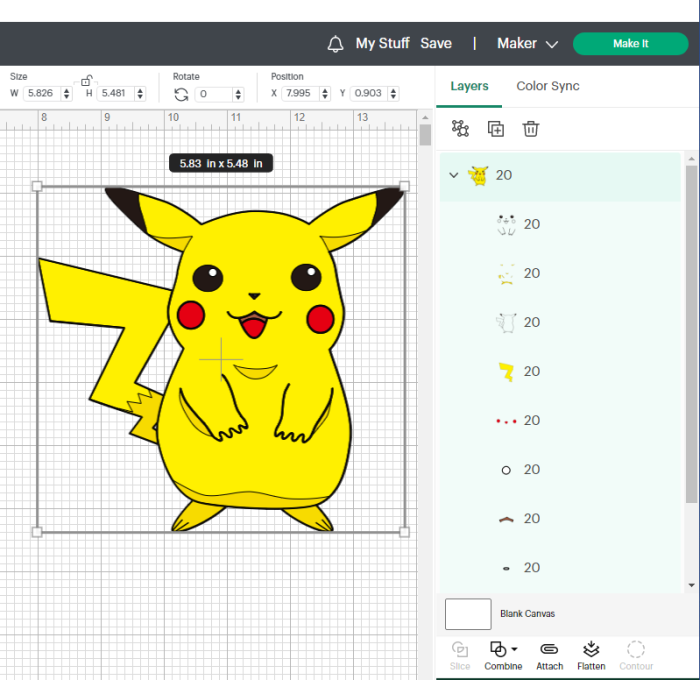This screenshot has height=680, width=700.
Task: Click Save in the header
Action: coord(436,44)
